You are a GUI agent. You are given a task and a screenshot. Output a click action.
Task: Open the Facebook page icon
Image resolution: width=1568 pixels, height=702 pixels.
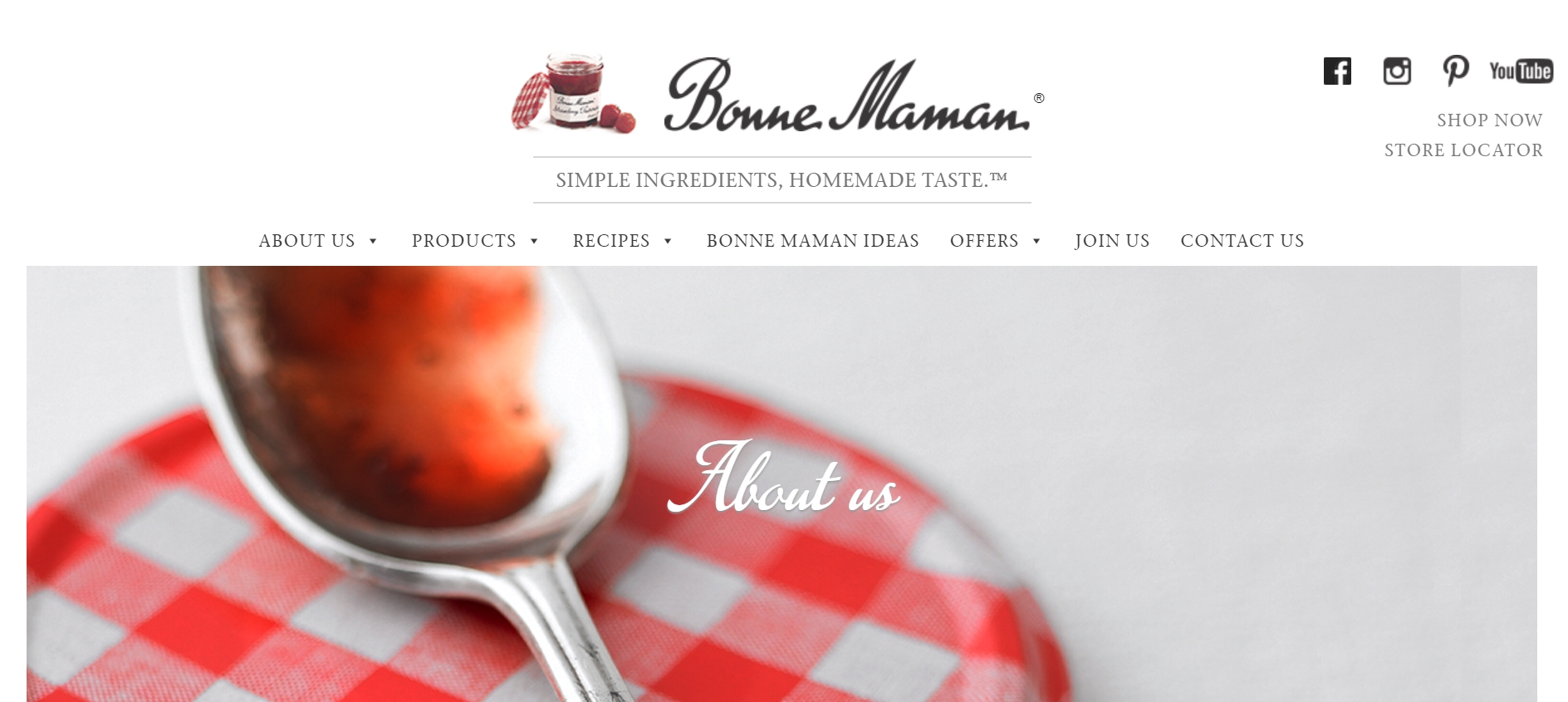pyautogui.click(x=1337, y=71)
